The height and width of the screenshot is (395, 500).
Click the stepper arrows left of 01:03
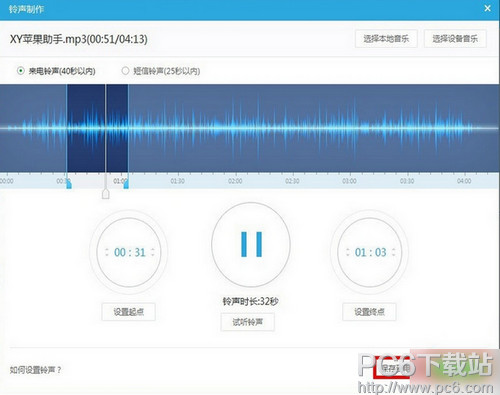(348, 252)
